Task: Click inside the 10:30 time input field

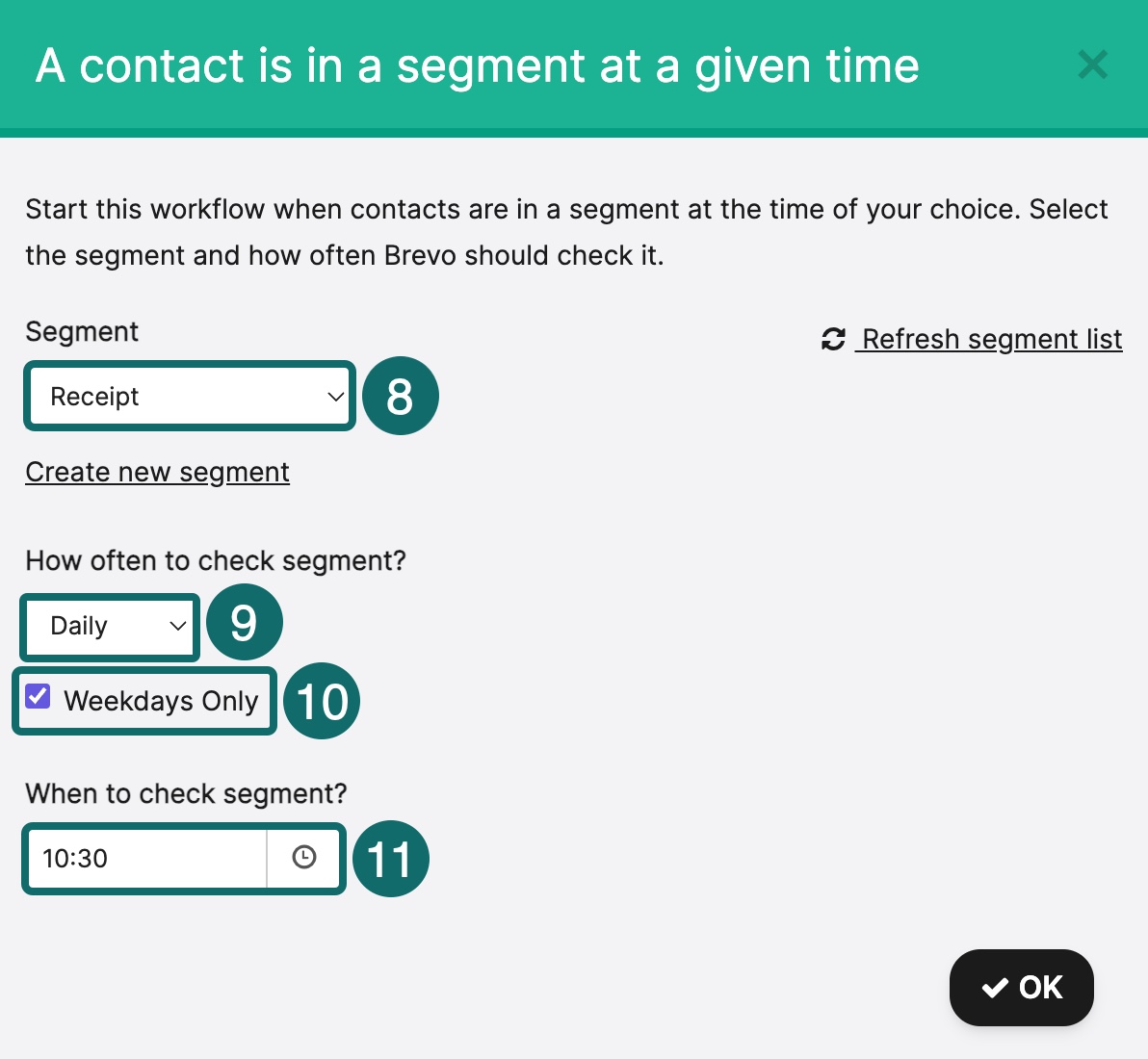Action: pyautogui.click(x=144, y=858)
